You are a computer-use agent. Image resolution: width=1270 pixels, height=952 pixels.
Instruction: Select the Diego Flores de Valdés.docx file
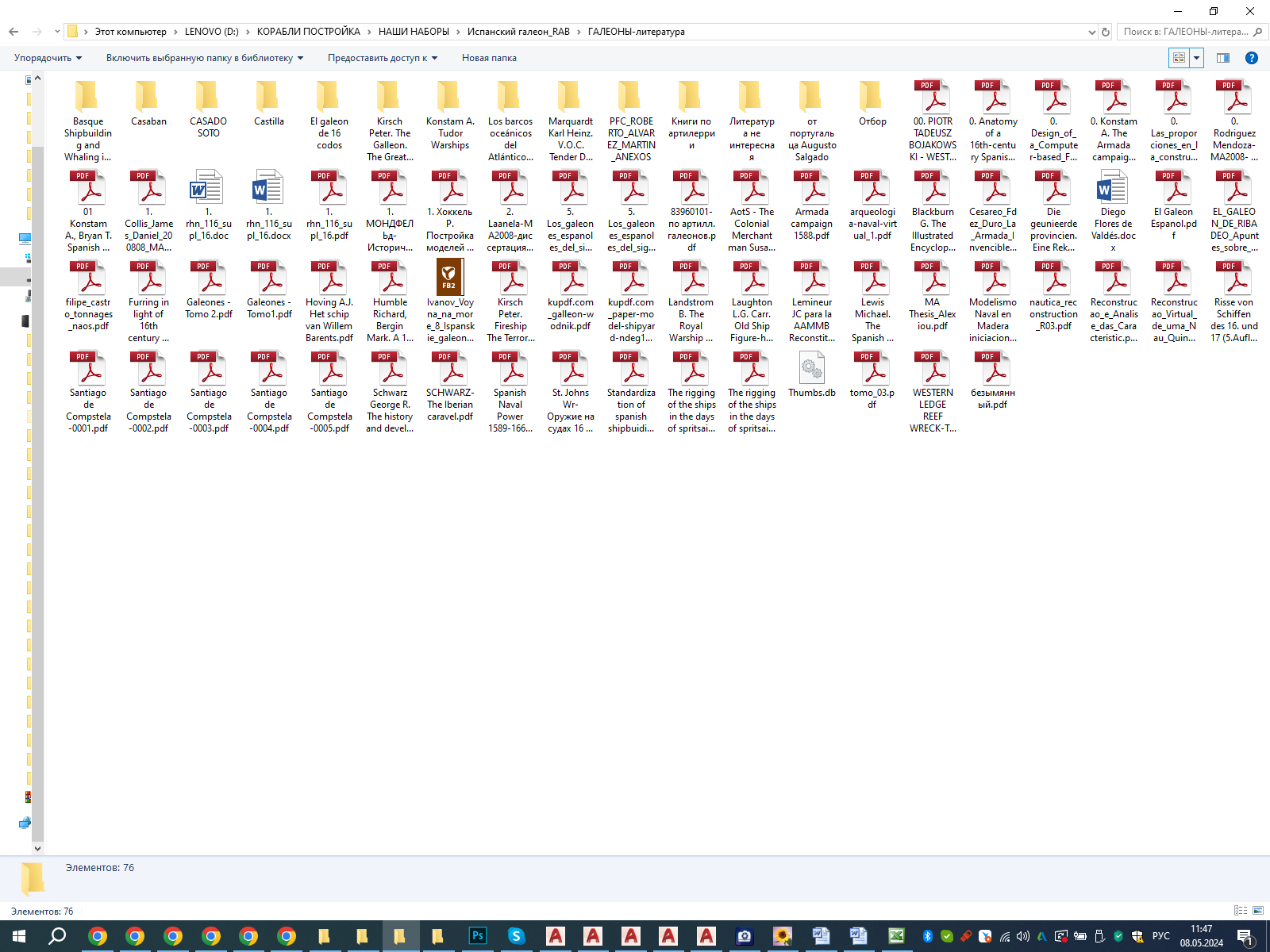(1114, 211)
